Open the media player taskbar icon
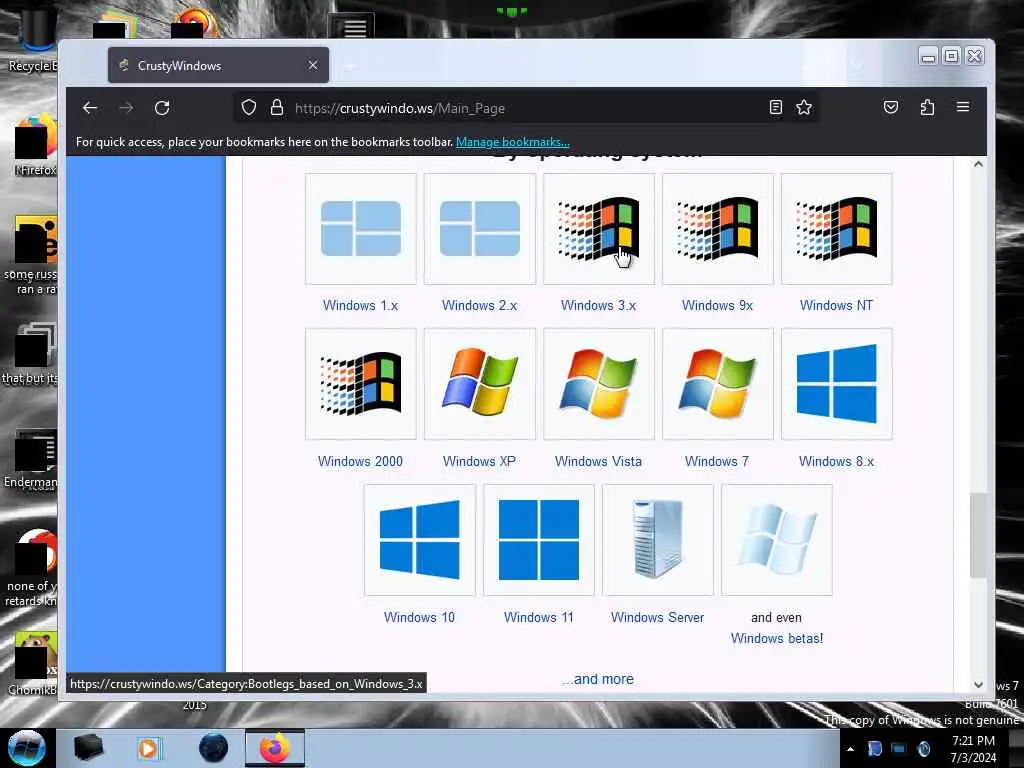This screenshot has height=768, width=1024. click(x=149, y=748)
